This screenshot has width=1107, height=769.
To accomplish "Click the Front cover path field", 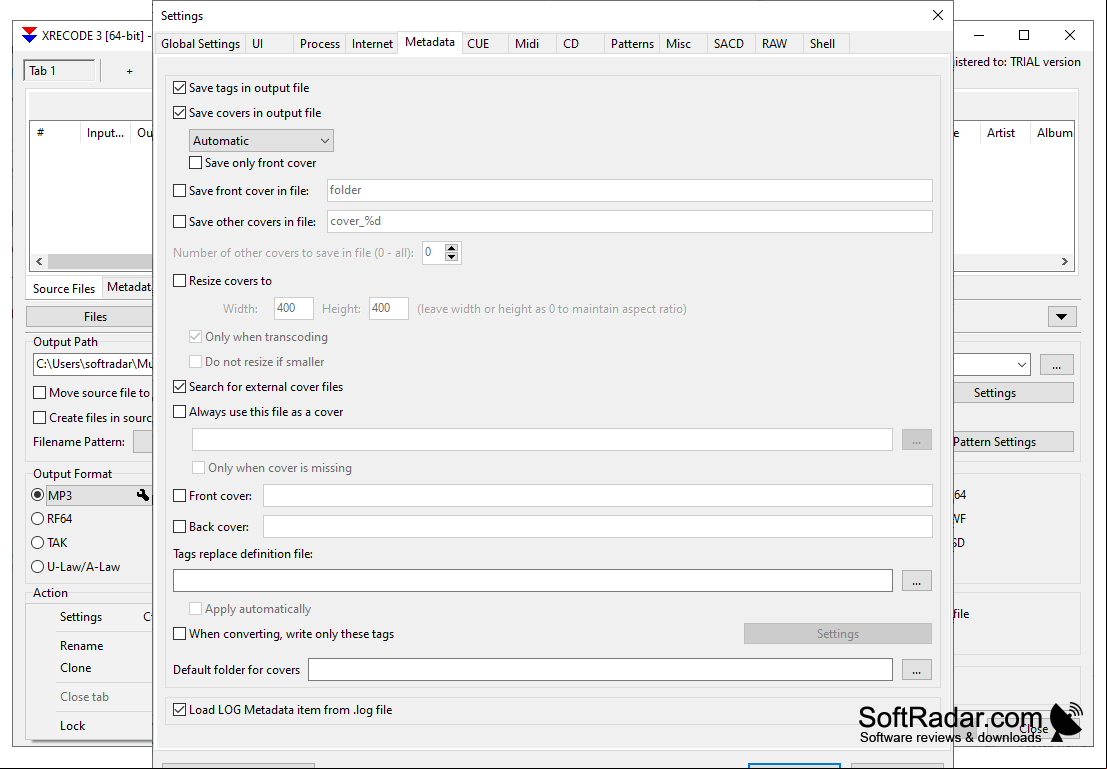I will coord(598,496).
